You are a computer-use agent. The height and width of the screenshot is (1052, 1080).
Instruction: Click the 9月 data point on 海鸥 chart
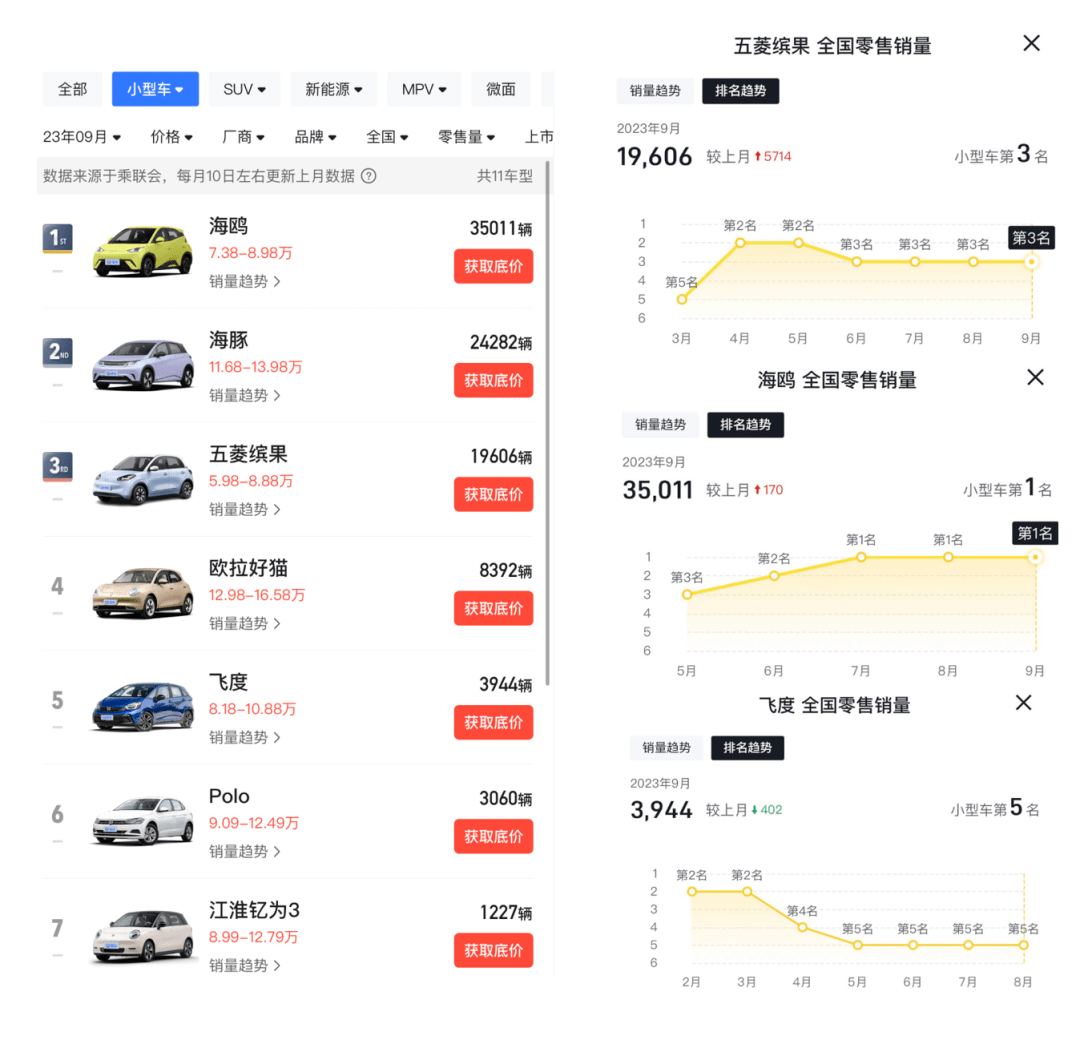pos(1036,557)
